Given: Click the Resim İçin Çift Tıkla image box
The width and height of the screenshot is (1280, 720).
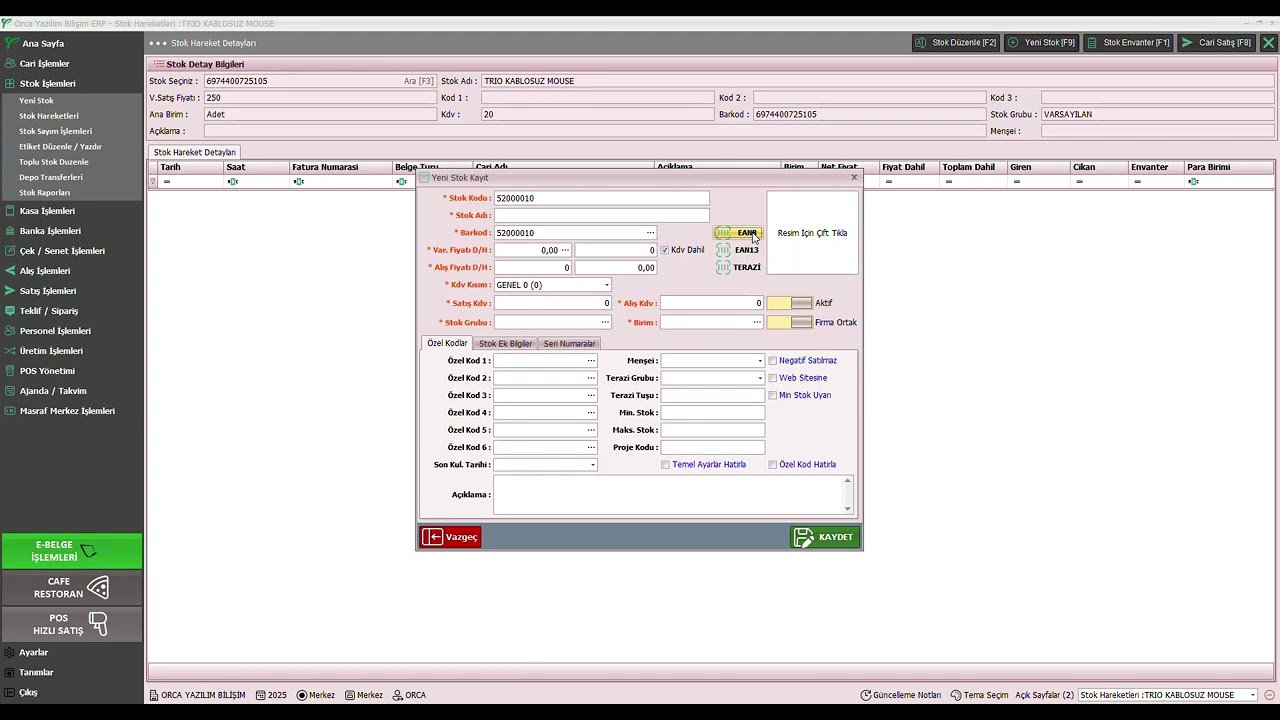Looking at the screenshot, I should (812, 233).
